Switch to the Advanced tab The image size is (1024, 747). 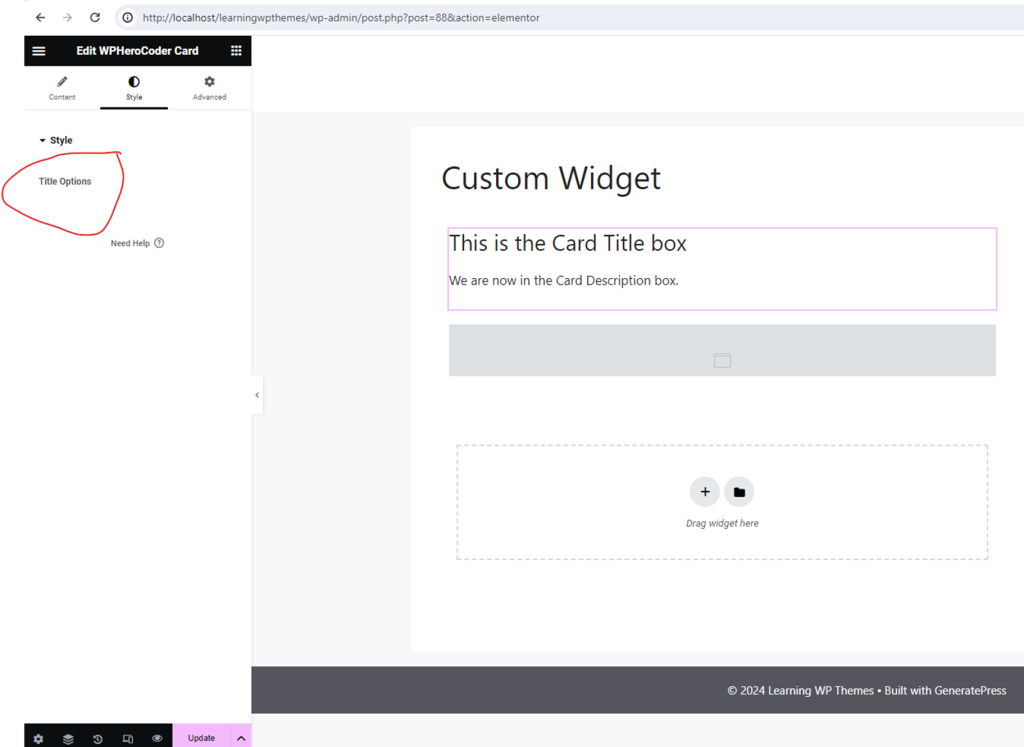point(209,87)
